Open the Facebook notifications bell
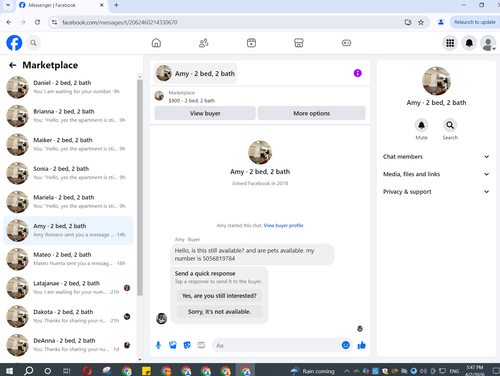The height and width of the screenshot is (376, 500). click(469, 43)
